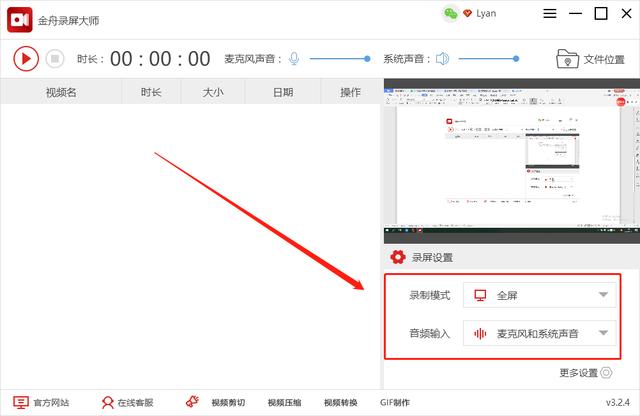Open the GIF制作 tool
This screenshot has height=416, width=640.
394,403
